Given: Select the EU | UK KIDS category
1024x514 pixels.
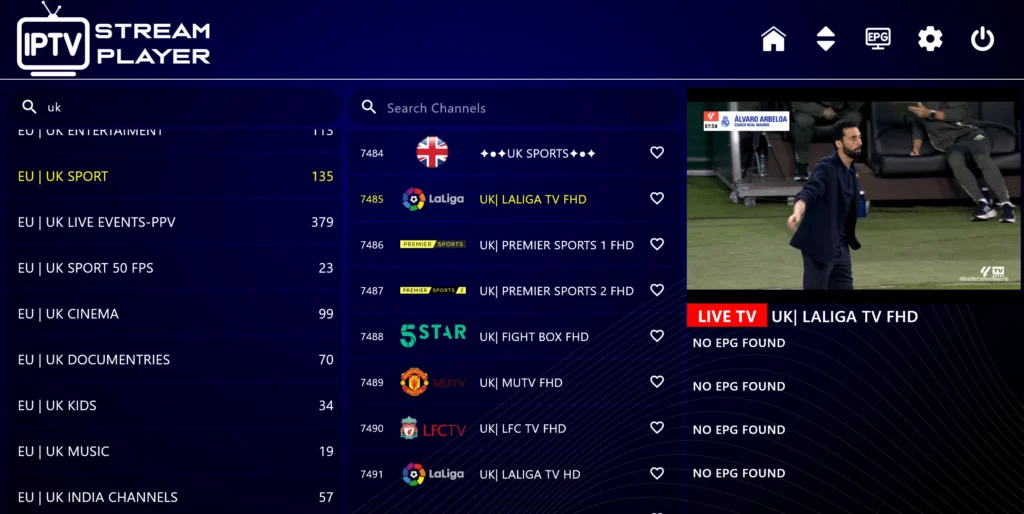Looking at the screenshot, I should [x=175, y=406].
